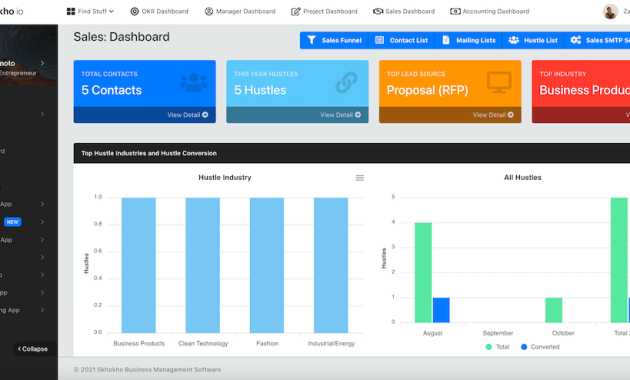Click the Contact List table icon
The image size is (630, 380).
[379, 40]
